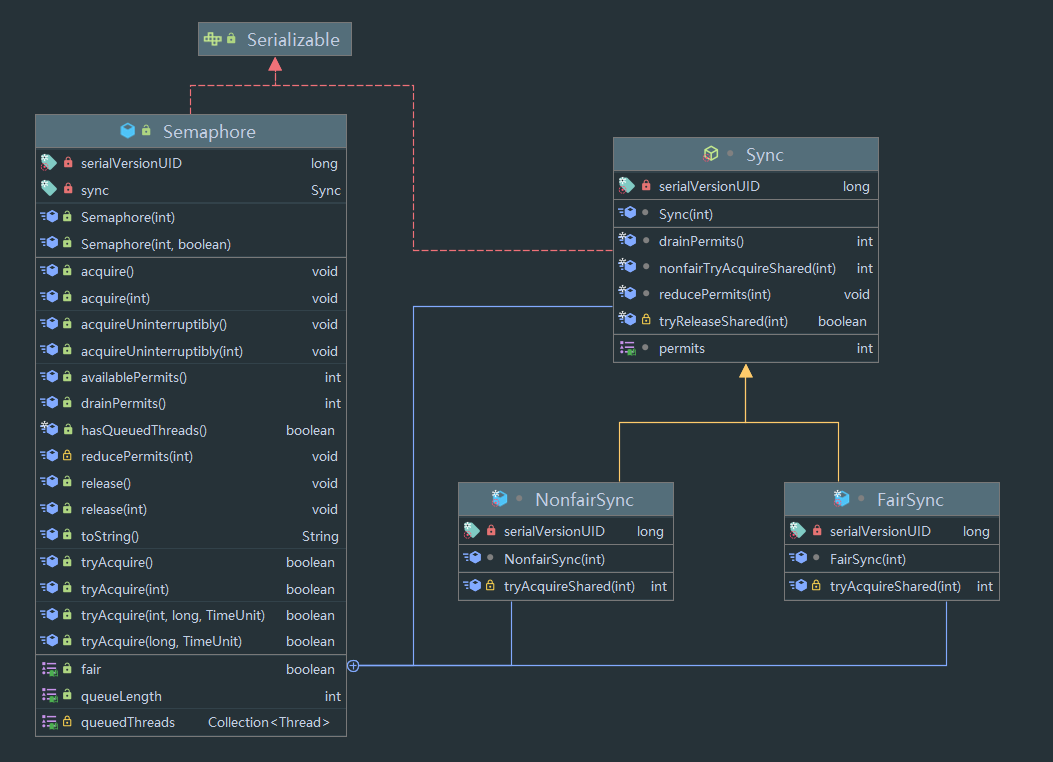Click the field icon of Semaphore's serialVersionUID
This screenshot has height=762, width=1053.
48,163
